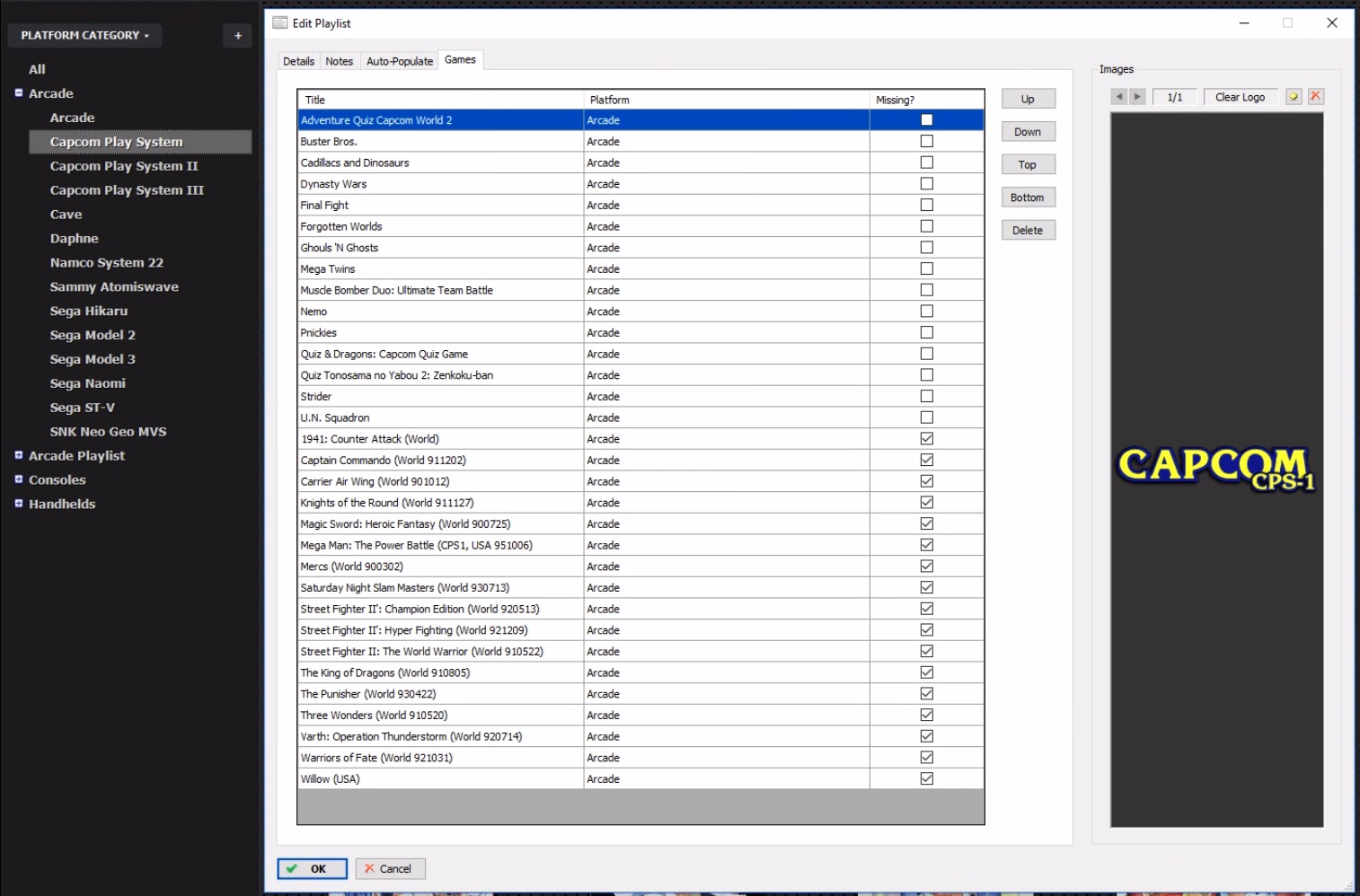The image size is (1360, 896).
Task: Select the Cadillacs and Dinosaurs row
Action: point(640,163)
